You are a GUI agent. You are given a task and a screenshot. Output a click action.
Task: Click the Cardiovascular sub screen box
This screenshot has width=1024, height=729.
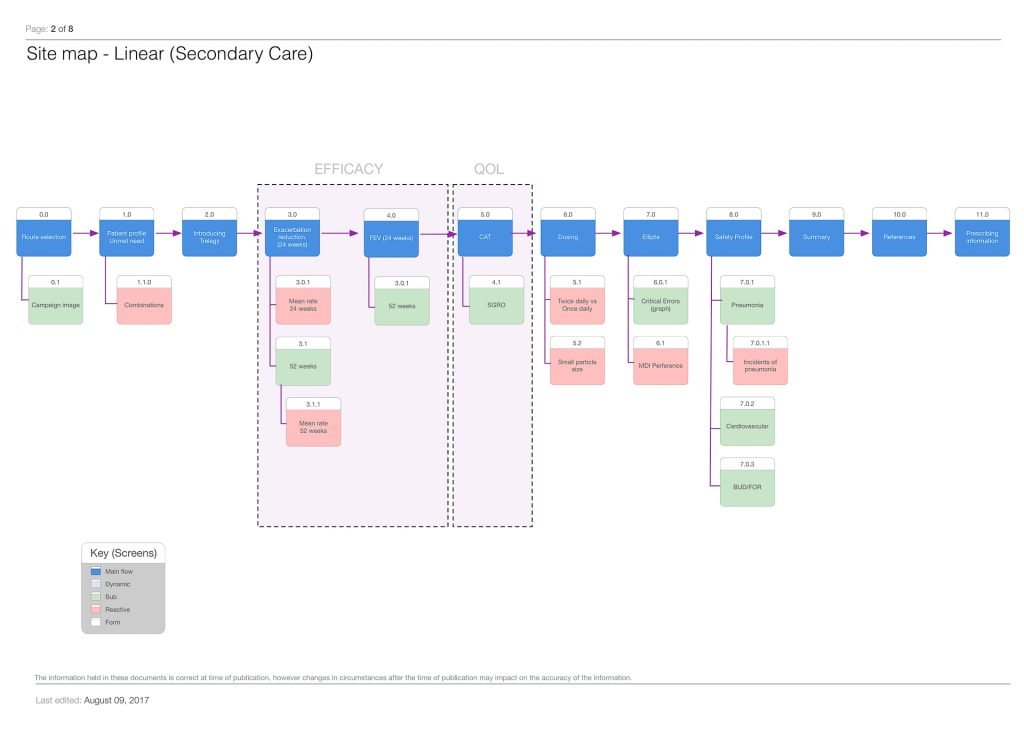747,425
